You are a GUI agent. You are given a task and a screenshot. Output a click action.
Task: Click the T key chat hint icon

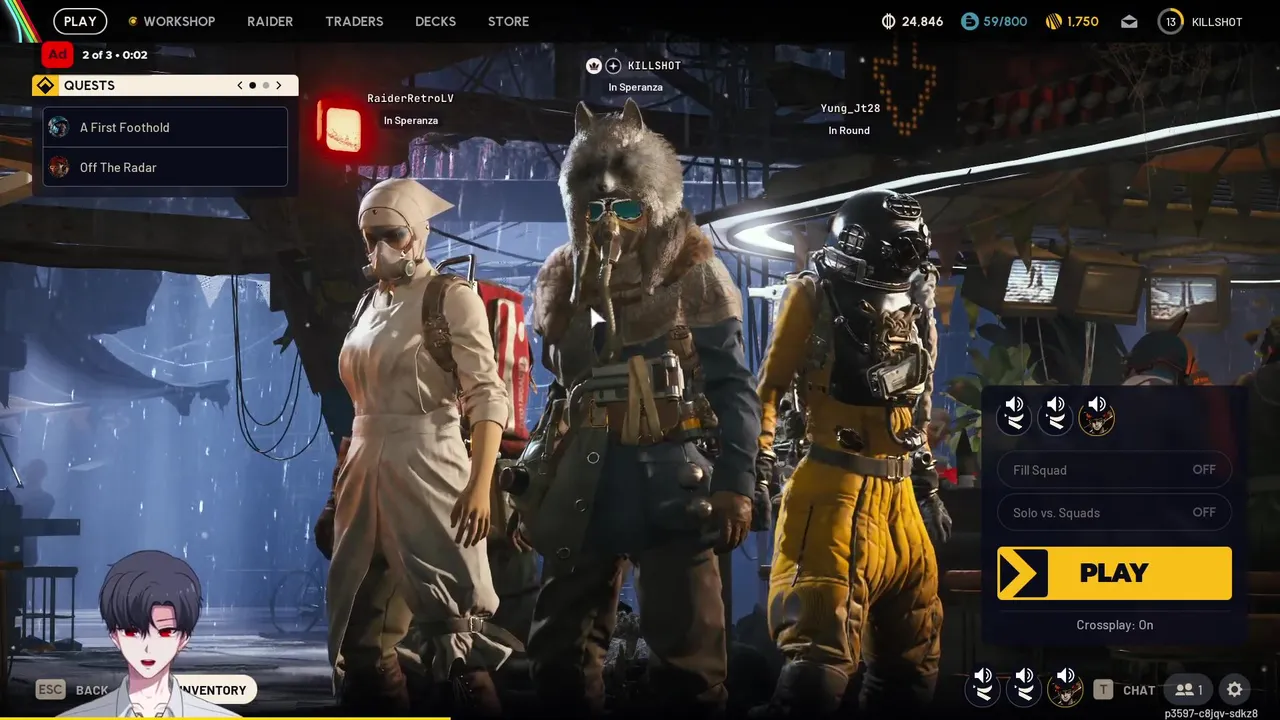(x=1103, y=689)
